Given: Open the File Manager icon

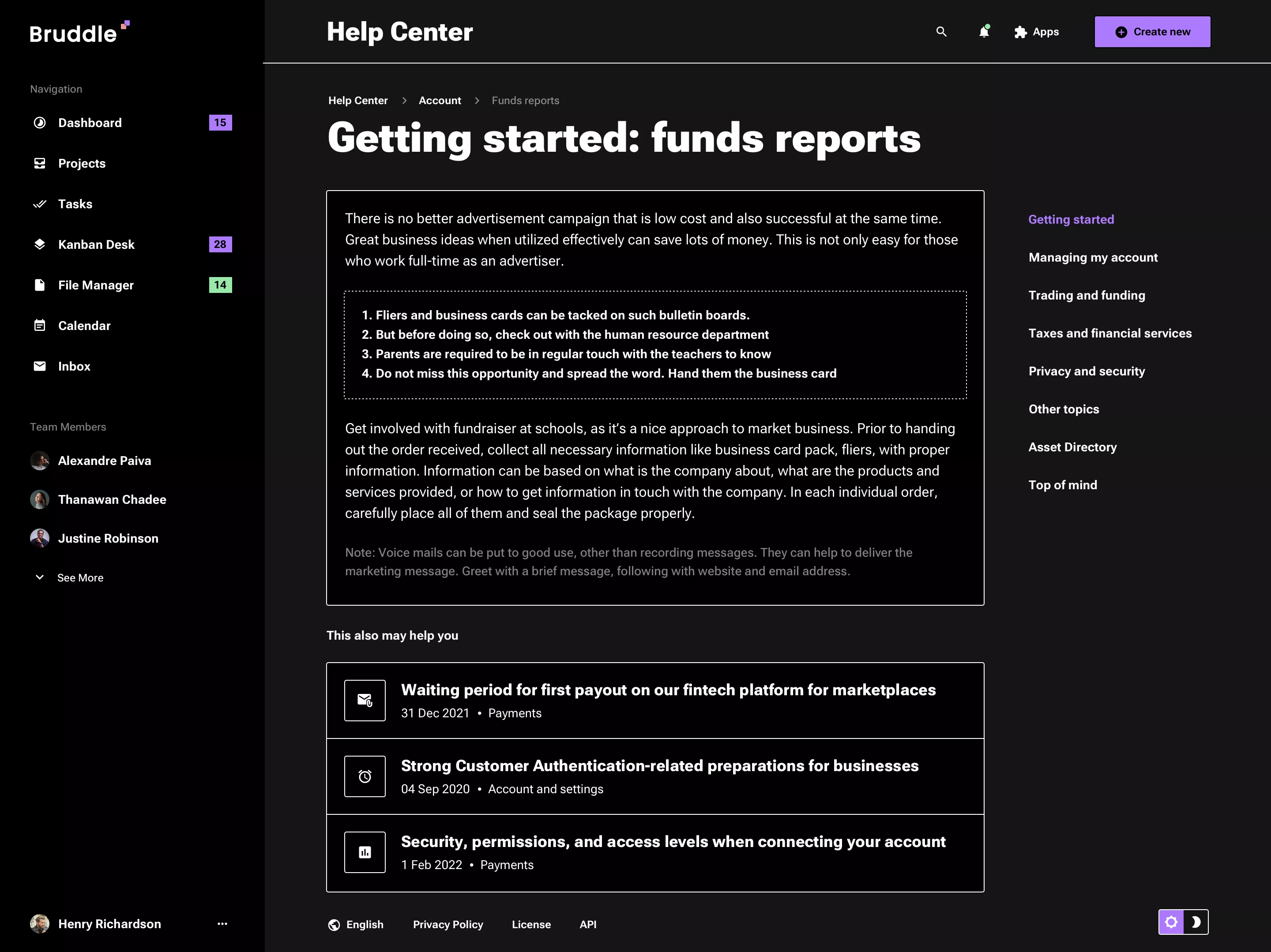Looking at the screenshot, I should click(40, 285).
